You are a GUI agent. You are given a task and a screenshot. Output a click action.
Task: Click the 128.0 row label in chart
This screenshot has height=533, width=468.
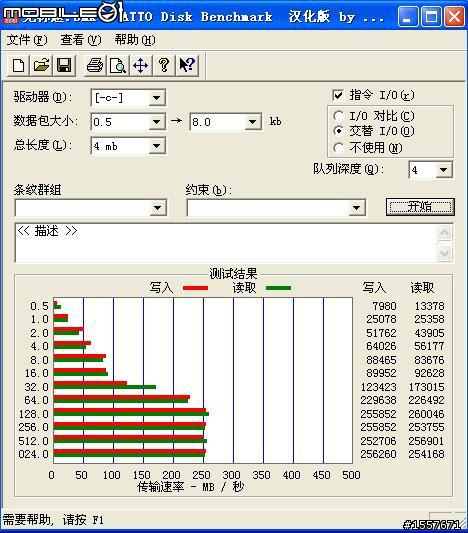pyautogui.click(x=33, y=414)
